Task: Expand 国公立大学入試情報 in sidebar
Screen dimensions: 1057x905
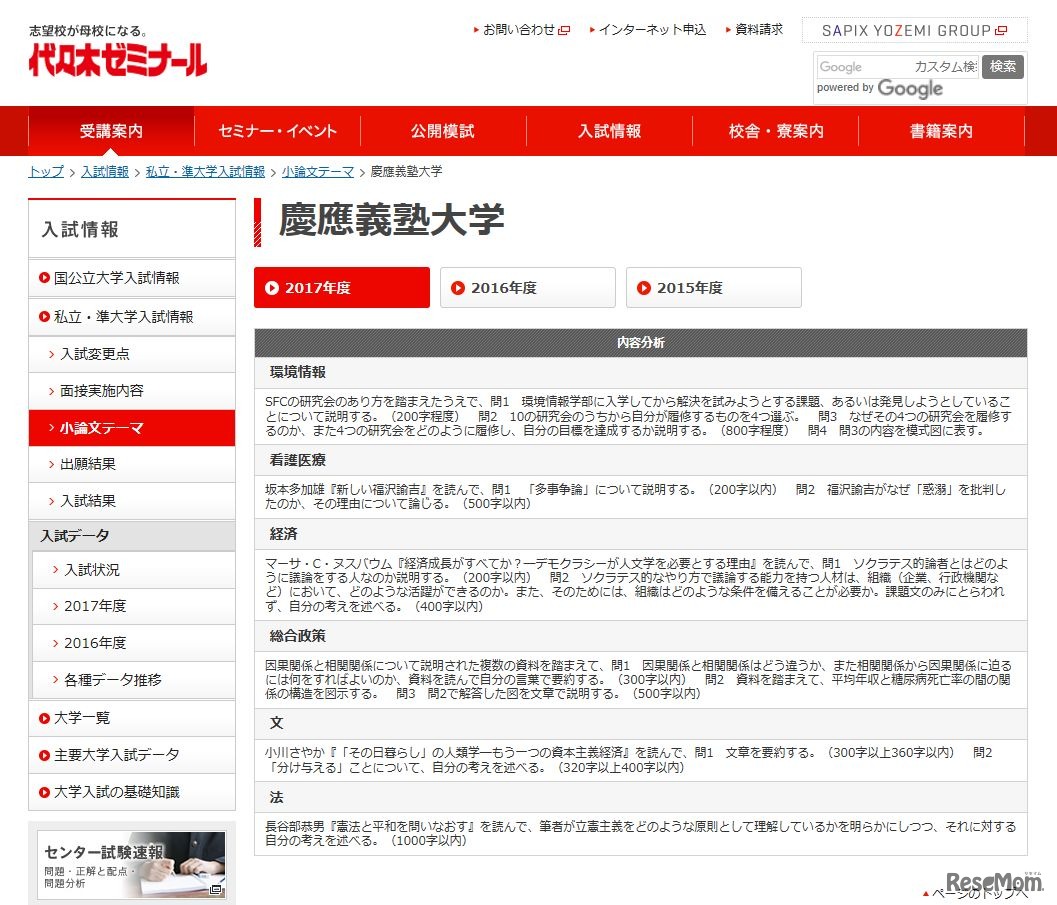Action: coord(117,278)
